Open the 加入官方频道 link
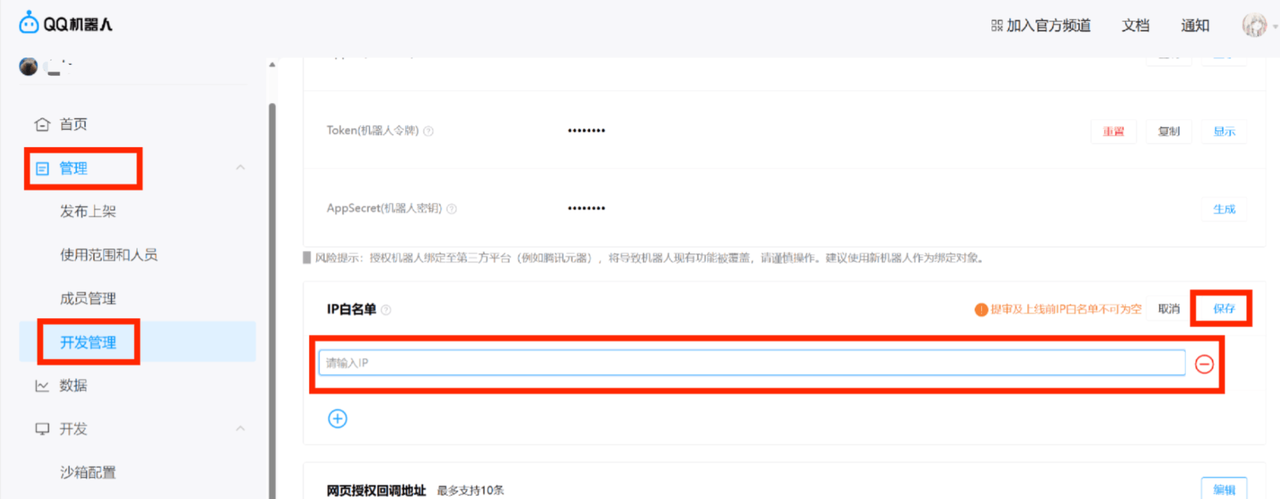The height and width of the screenshot is (499, 1280). (x=1040, y=26)
